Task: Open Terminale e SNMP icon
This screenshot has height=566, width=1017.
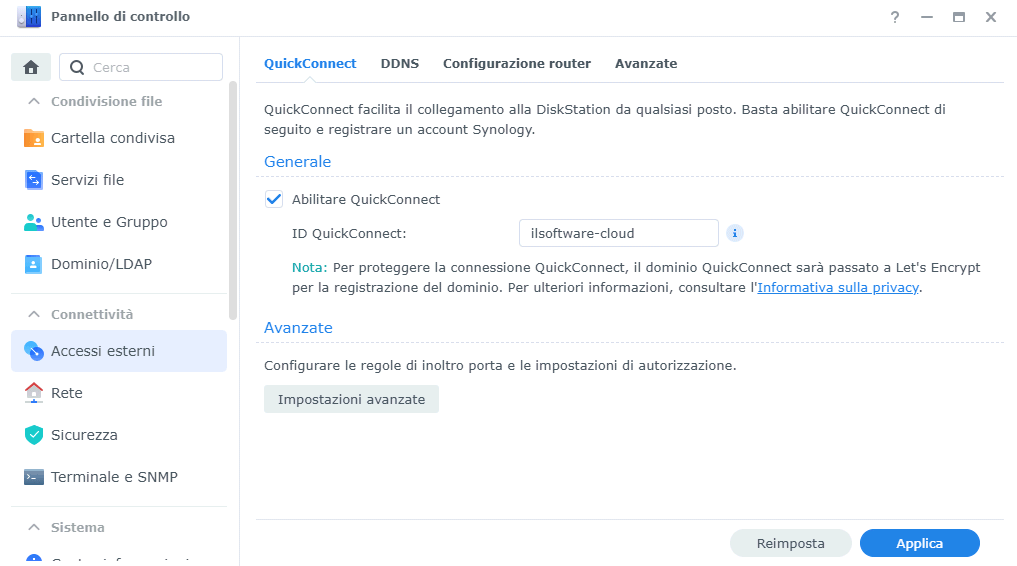Action: pos(34,477)
